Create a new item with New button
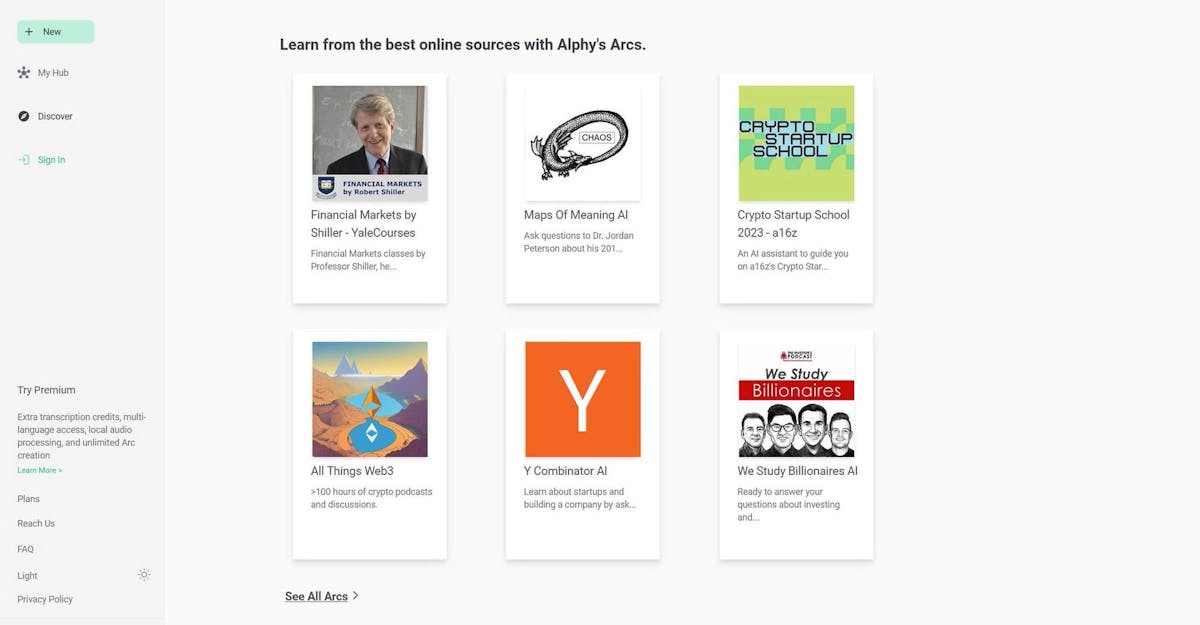1200x625 pixels. tap(56, 32)
